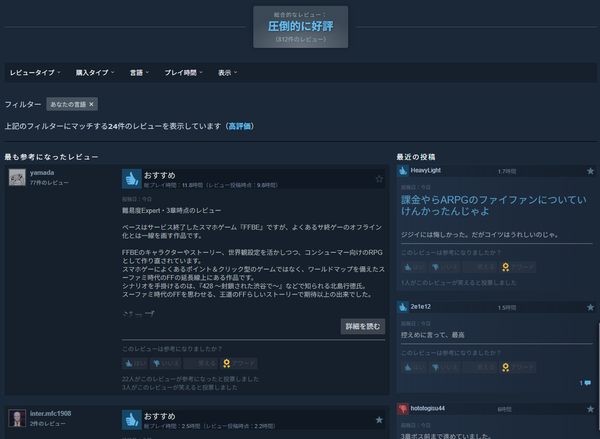
Task: Click the star icon on yamada's review header
Action: [379, 179]
